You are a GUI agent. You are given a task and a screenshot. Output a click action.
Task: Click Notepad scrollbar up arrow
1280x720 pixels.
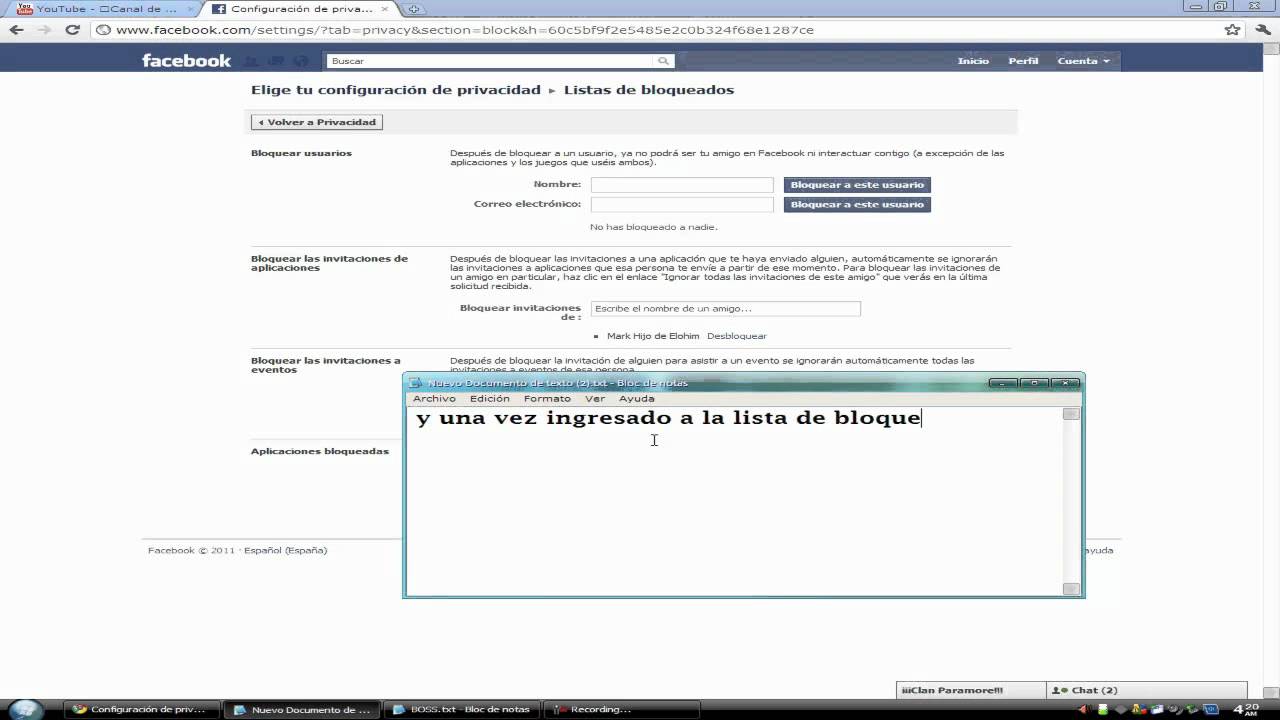coord(1071,414)
